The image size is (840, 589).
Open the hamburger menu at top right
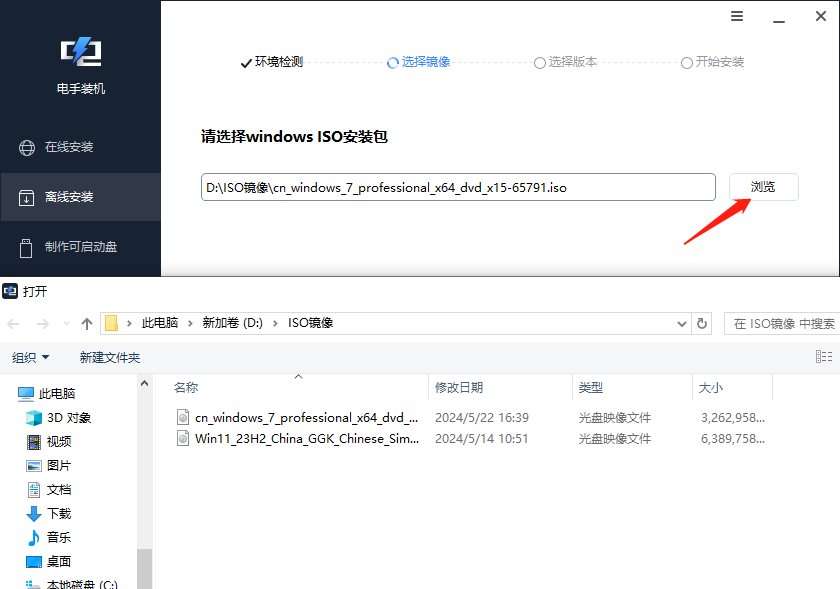(x=737, y=16)
